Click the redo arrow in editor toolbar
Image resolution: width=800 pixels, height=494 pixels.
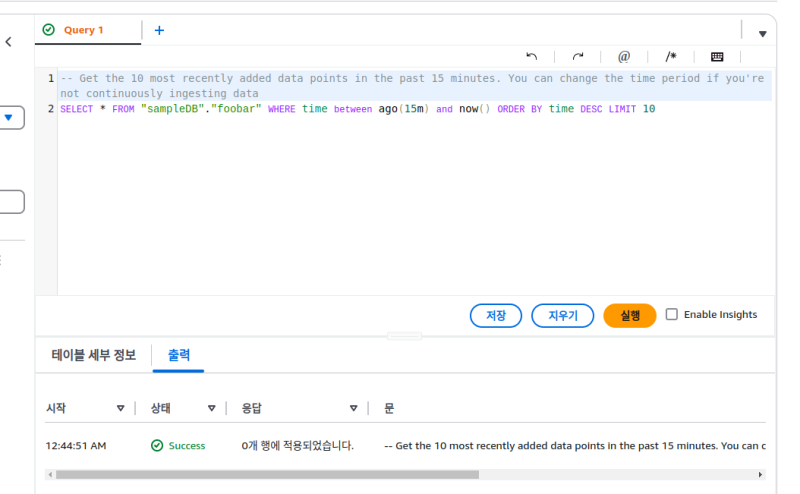578,57
